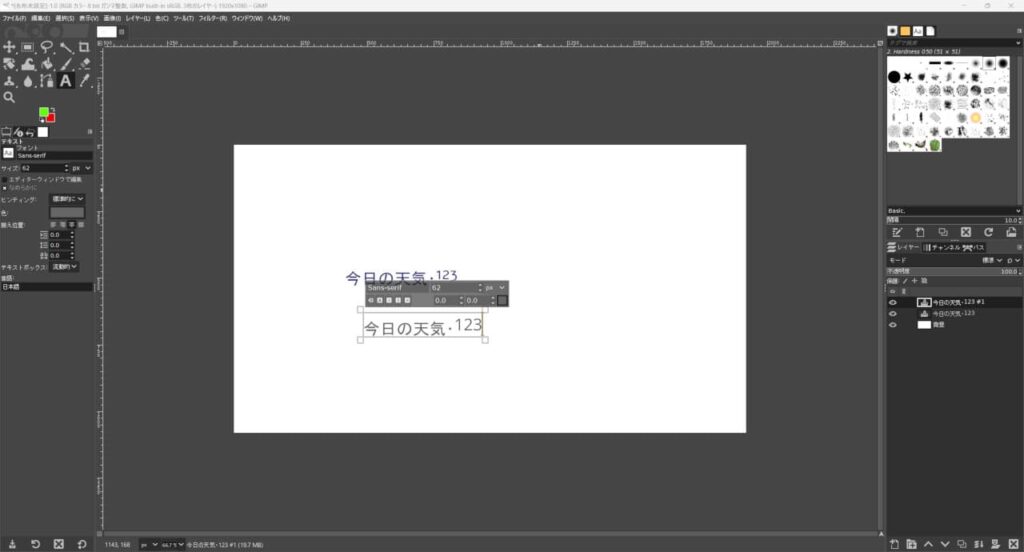This screenshot has height=552, width=1024.
Task: Delete the selected layer
Action: 1013,544
